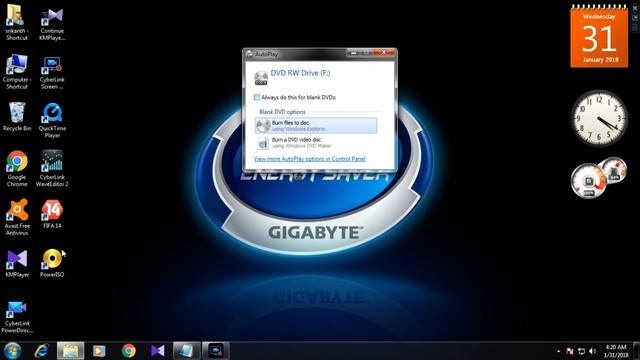Screen dimensions: 640x360
Task: Switch to the screen recorder taskbar button
Action: point(216,351)
